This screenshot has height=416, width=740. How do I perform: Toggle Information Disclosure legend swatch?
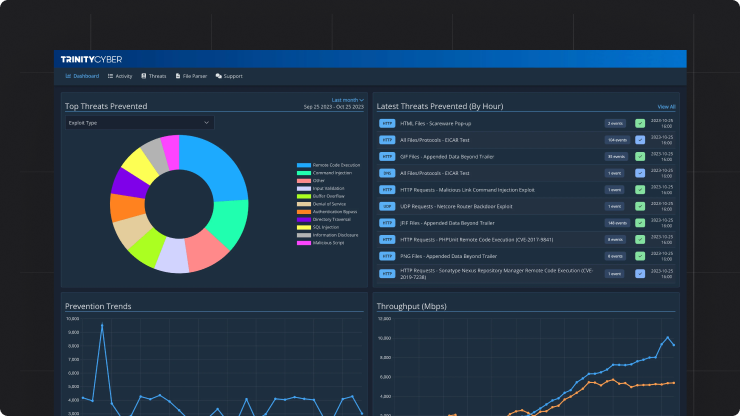(x=303, y=235)
